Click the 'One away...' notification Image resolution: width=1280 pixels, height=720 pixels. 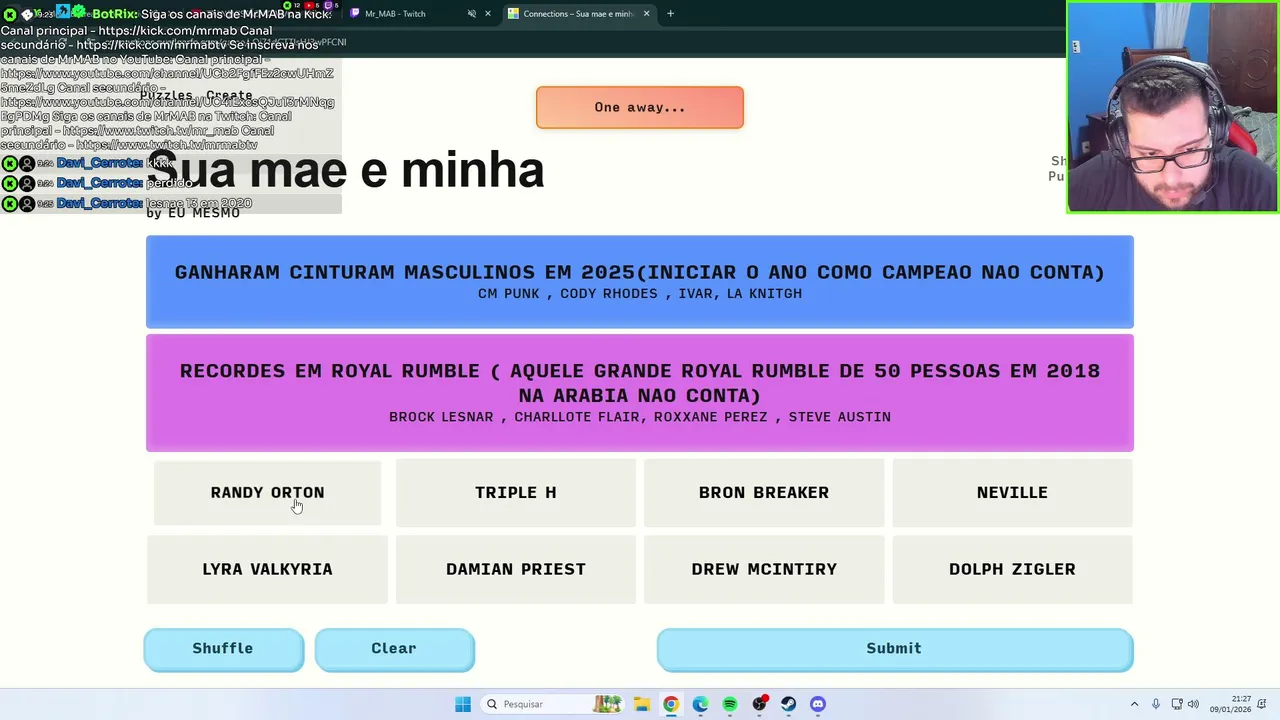coord(640,107)
